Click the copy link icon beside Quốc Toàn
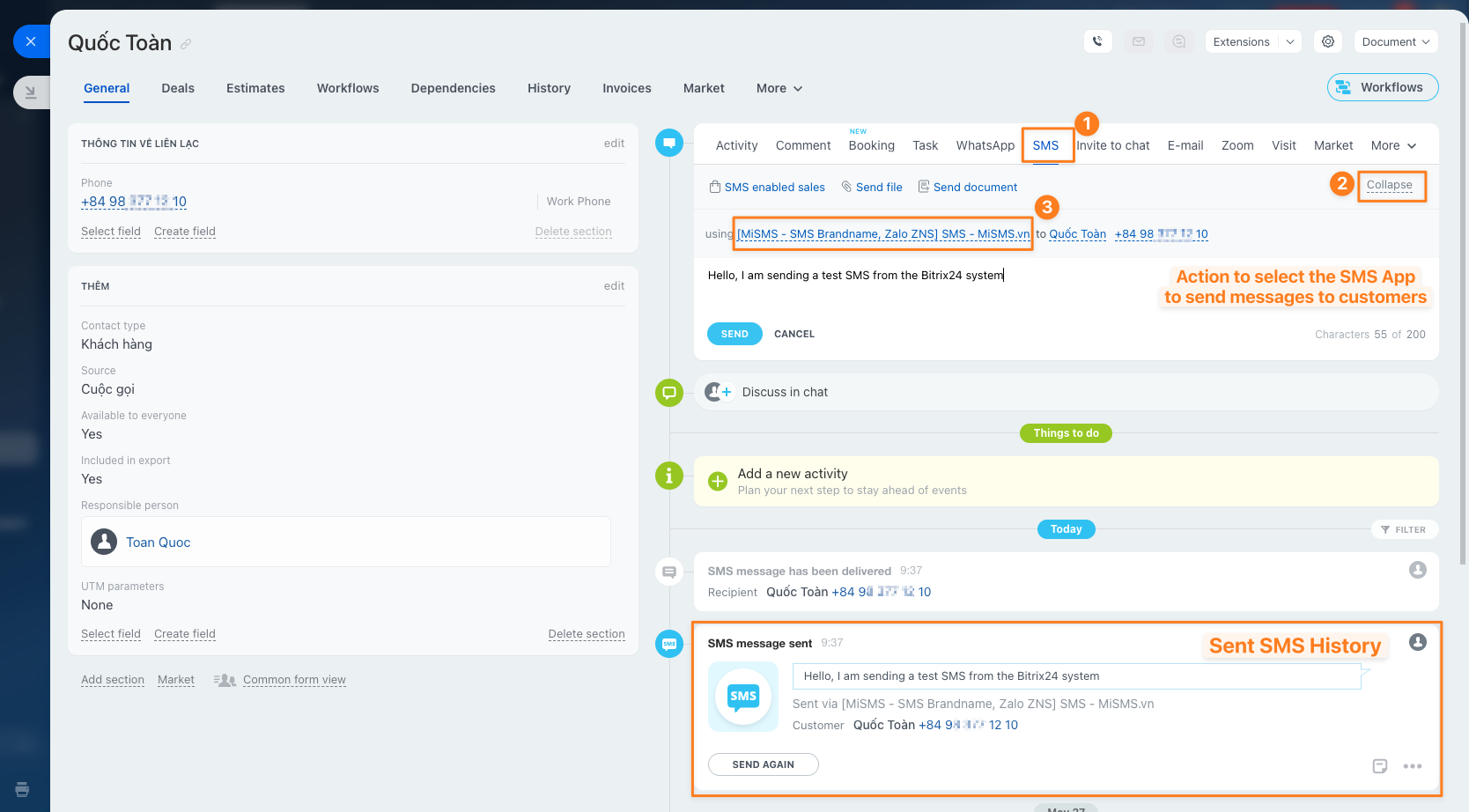Screen dimensions: 1469x812 [x=186, y=44]
